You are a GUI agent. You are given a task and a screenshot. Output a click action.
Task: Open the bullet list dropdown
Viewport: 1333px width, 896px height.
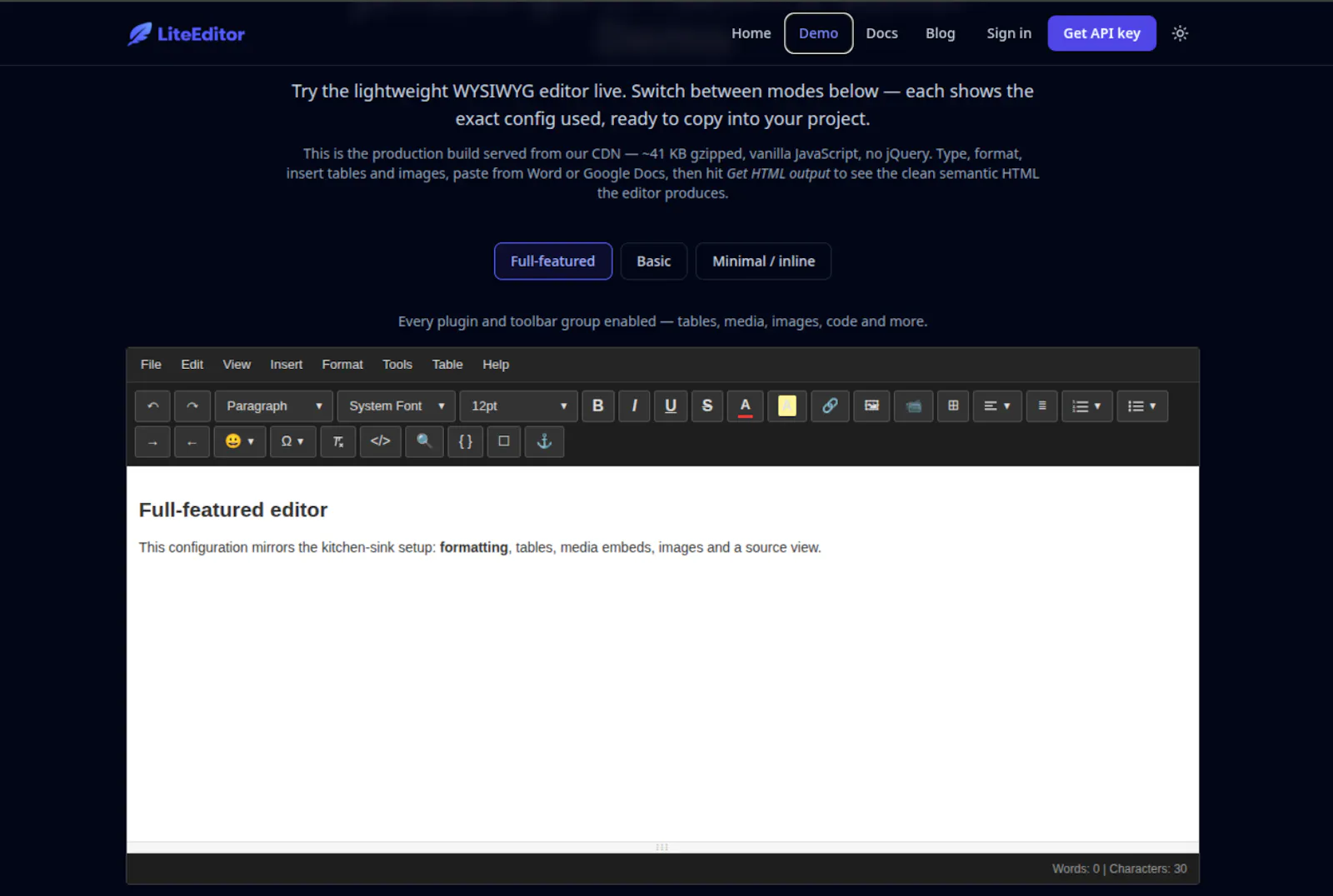[x=1142, y=406]
